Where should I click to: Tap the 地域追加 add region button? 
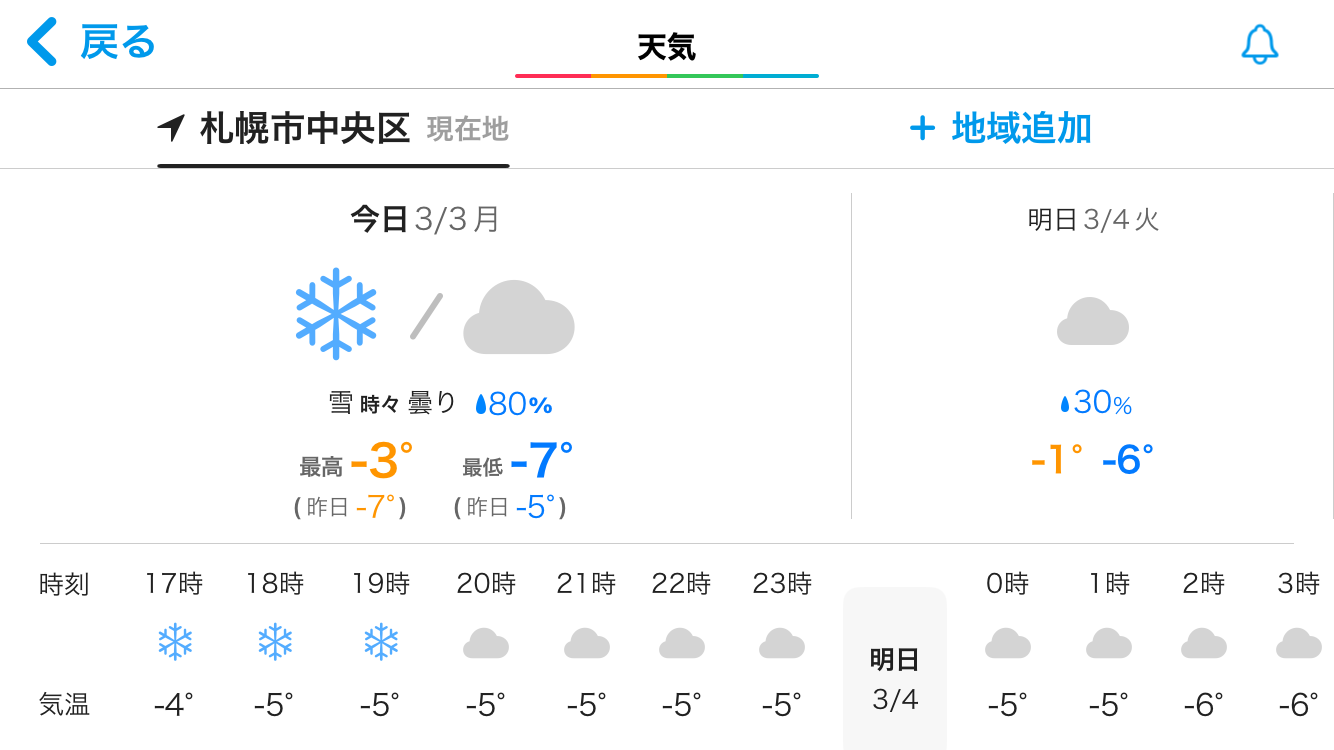click(1000, 129)
